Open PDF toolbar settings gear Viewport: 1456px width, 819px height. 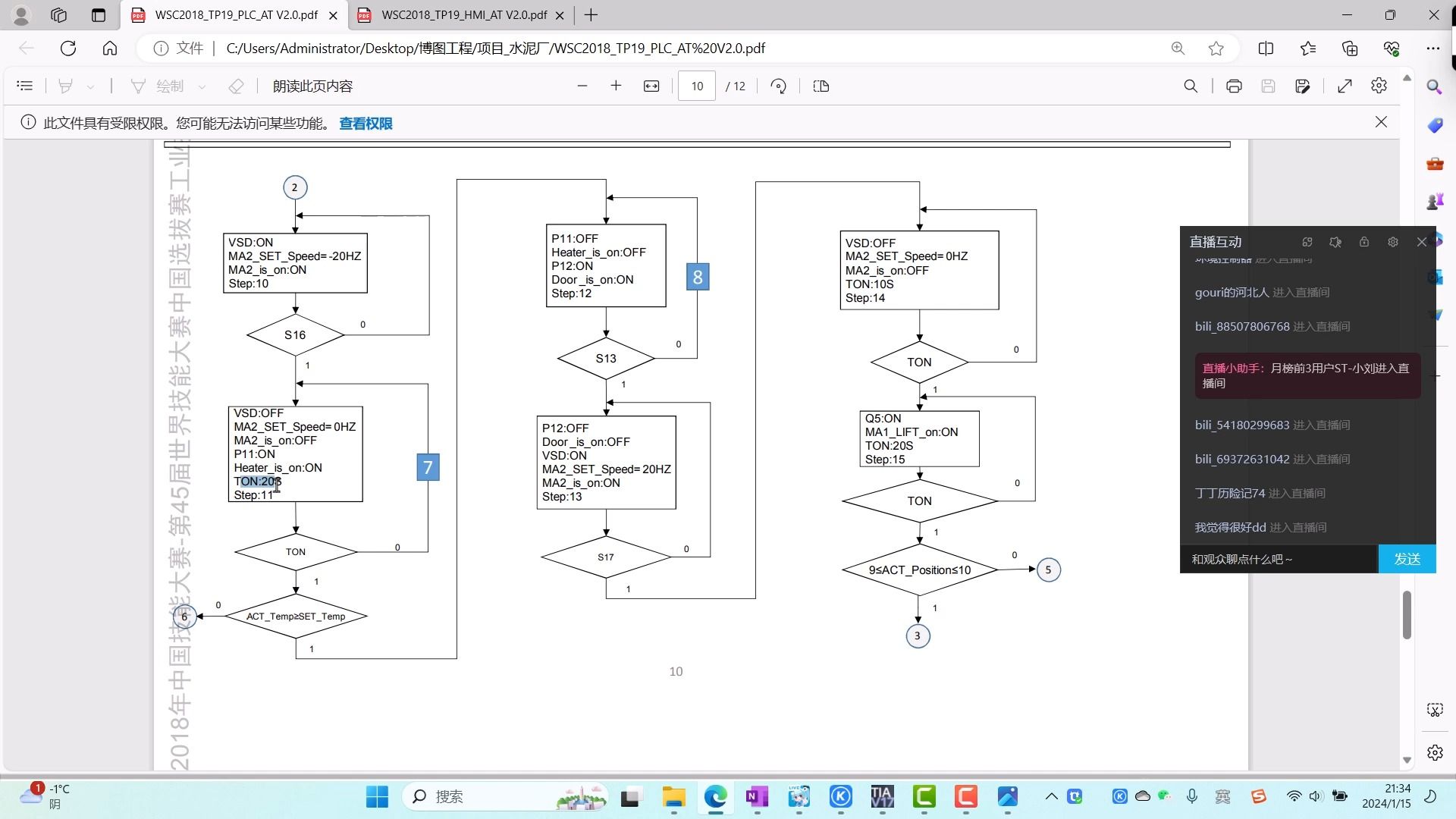(x=1379, y=86)
